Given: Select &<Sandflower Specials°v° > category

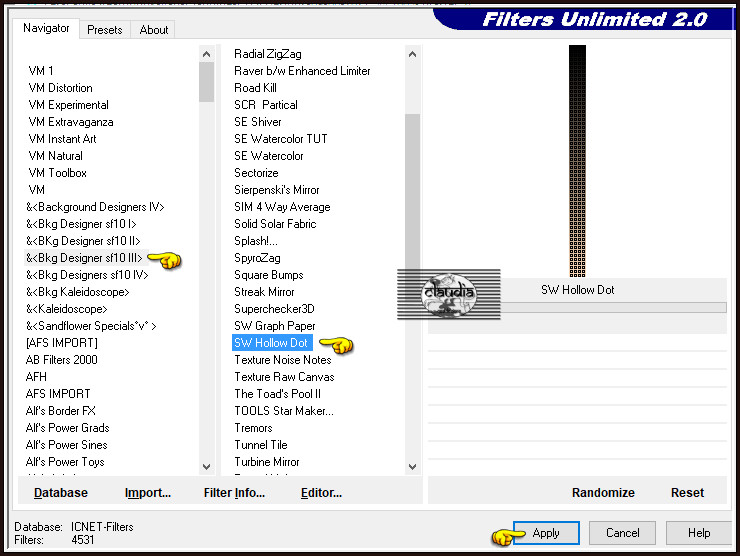Looking at the screenshot, I should (x=91, y=326).
